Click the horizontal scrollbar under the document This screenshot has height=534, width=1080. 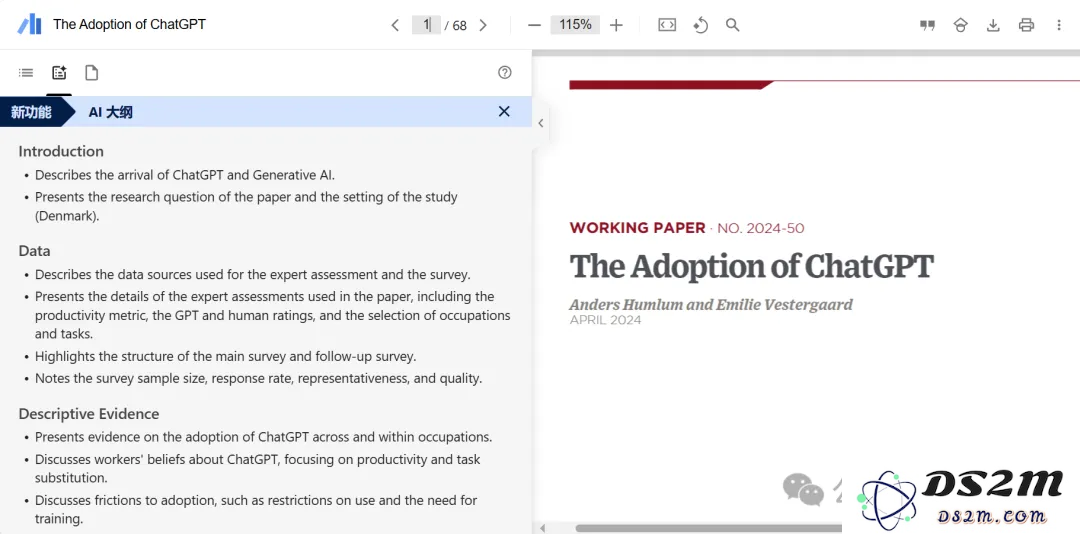click(708, 528)
